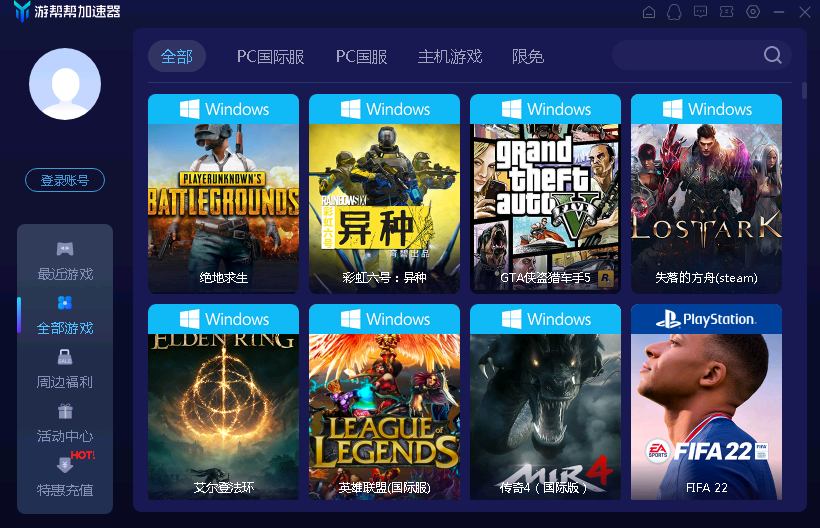Click the 登录账号 login button
This screenshot has width=820, height=528.
pos(65,180)
